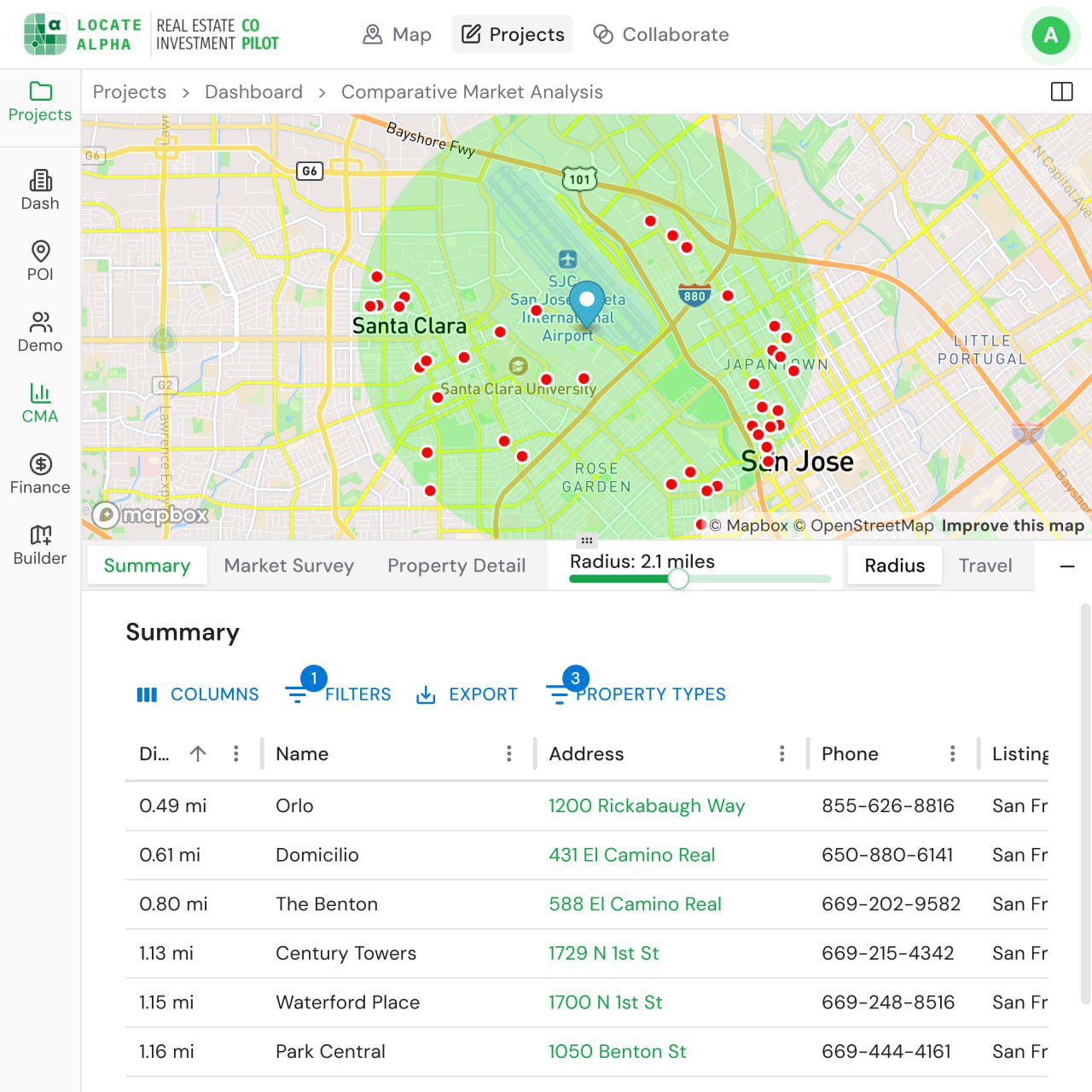Open PROPERTY TYPES filter

click(636, 694)
